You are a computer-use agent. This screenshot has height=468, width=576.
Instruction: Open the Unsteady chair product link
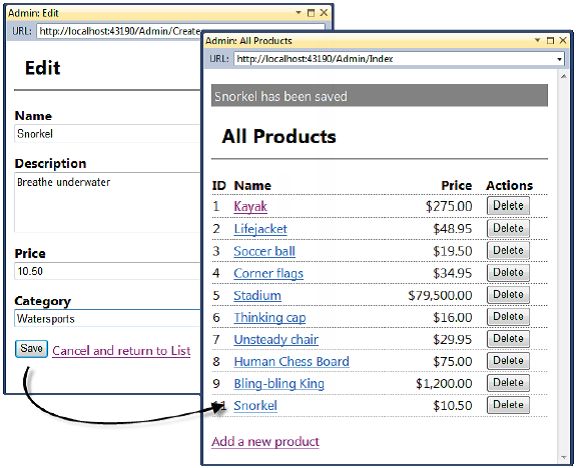click(276, 339)
